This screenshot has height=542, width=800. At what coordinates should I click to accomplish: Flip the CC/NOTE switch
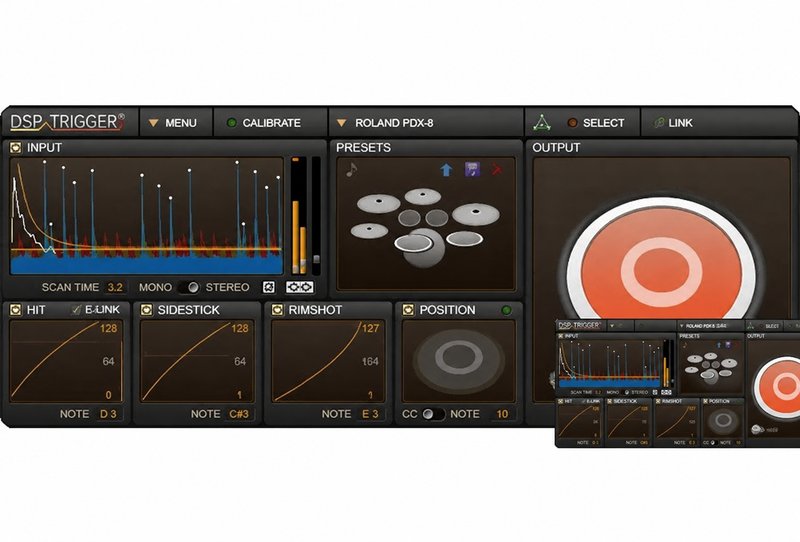[x=433, y=414]
